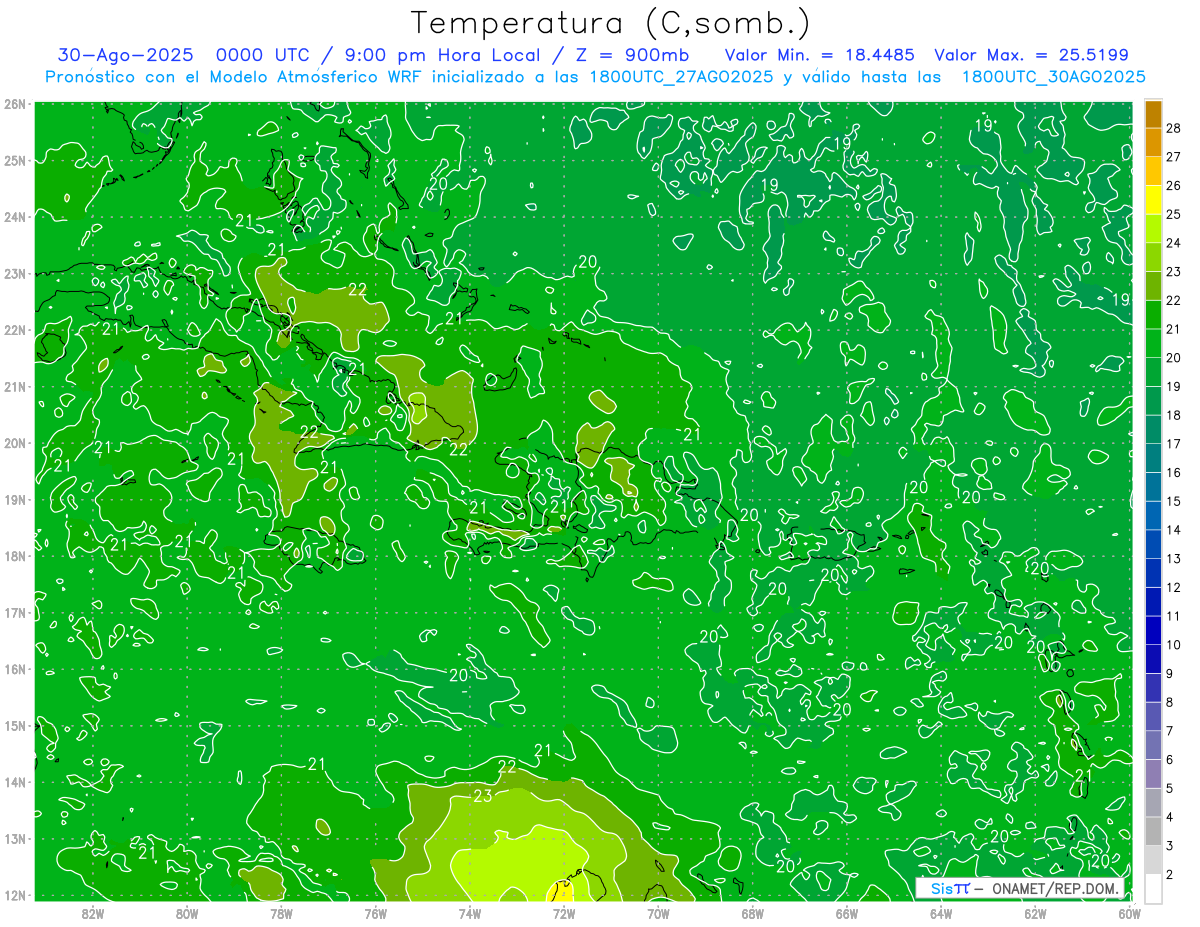Click the '76W' longitude axis label

[x=376, y=913]
